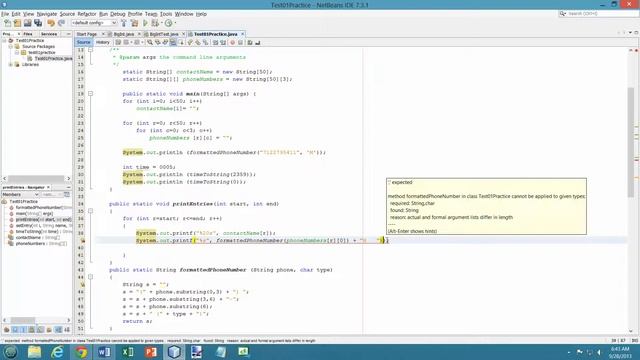Switch to the Start Page tab
640x360 pixels.
87,34
